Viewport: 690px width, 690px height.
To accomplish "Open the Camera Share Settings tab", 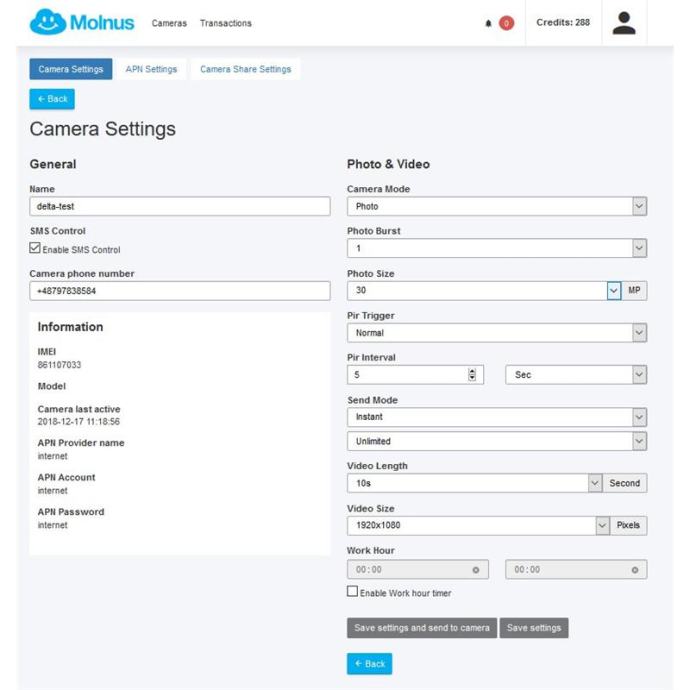I will point(246,69).
